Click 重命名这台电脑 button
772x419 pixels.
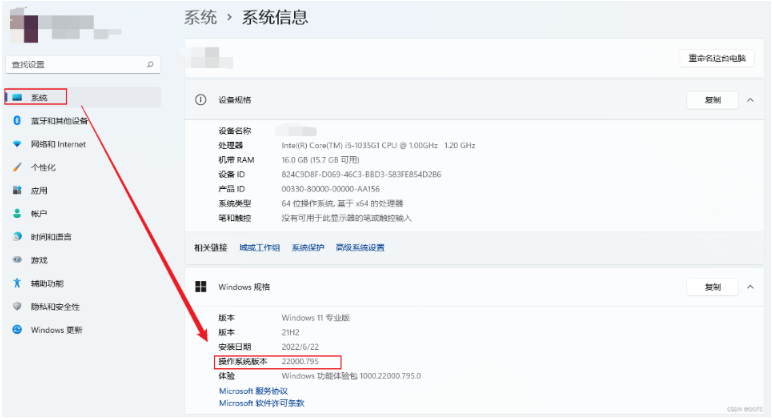click(717, 58)
